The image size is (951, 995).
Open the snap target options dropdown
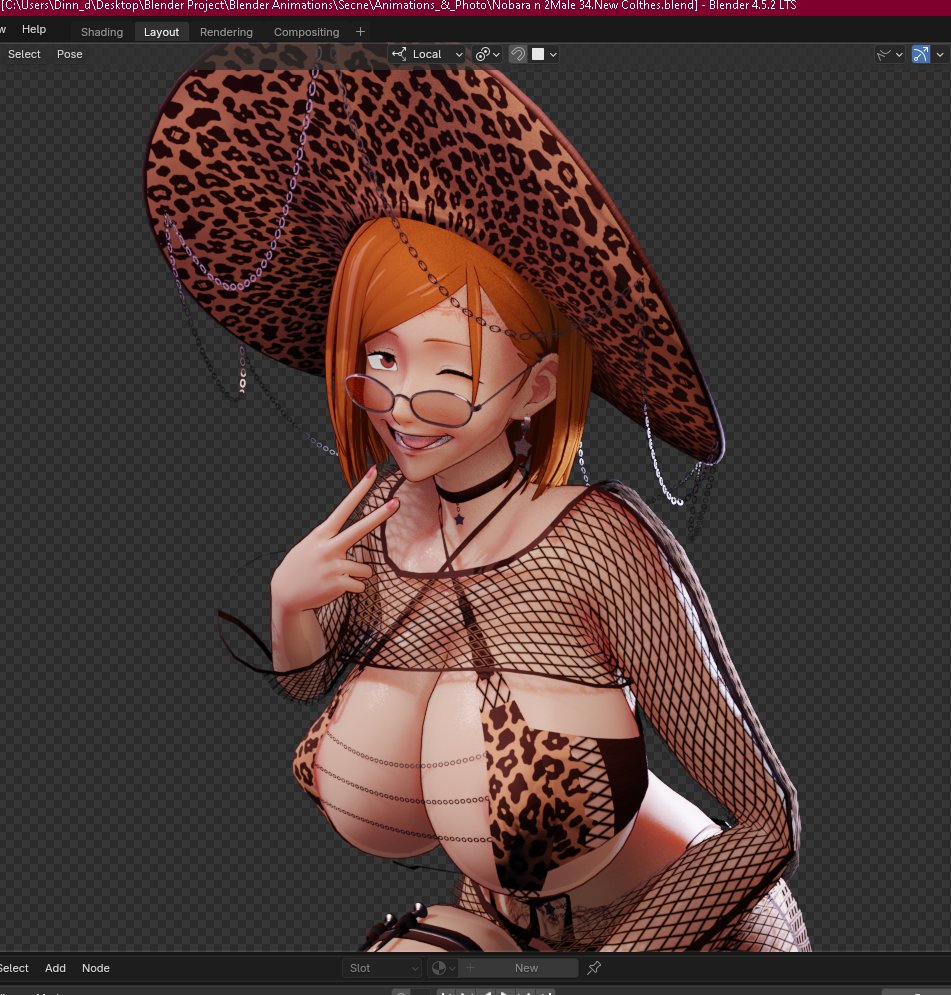(x=544, y=54)
